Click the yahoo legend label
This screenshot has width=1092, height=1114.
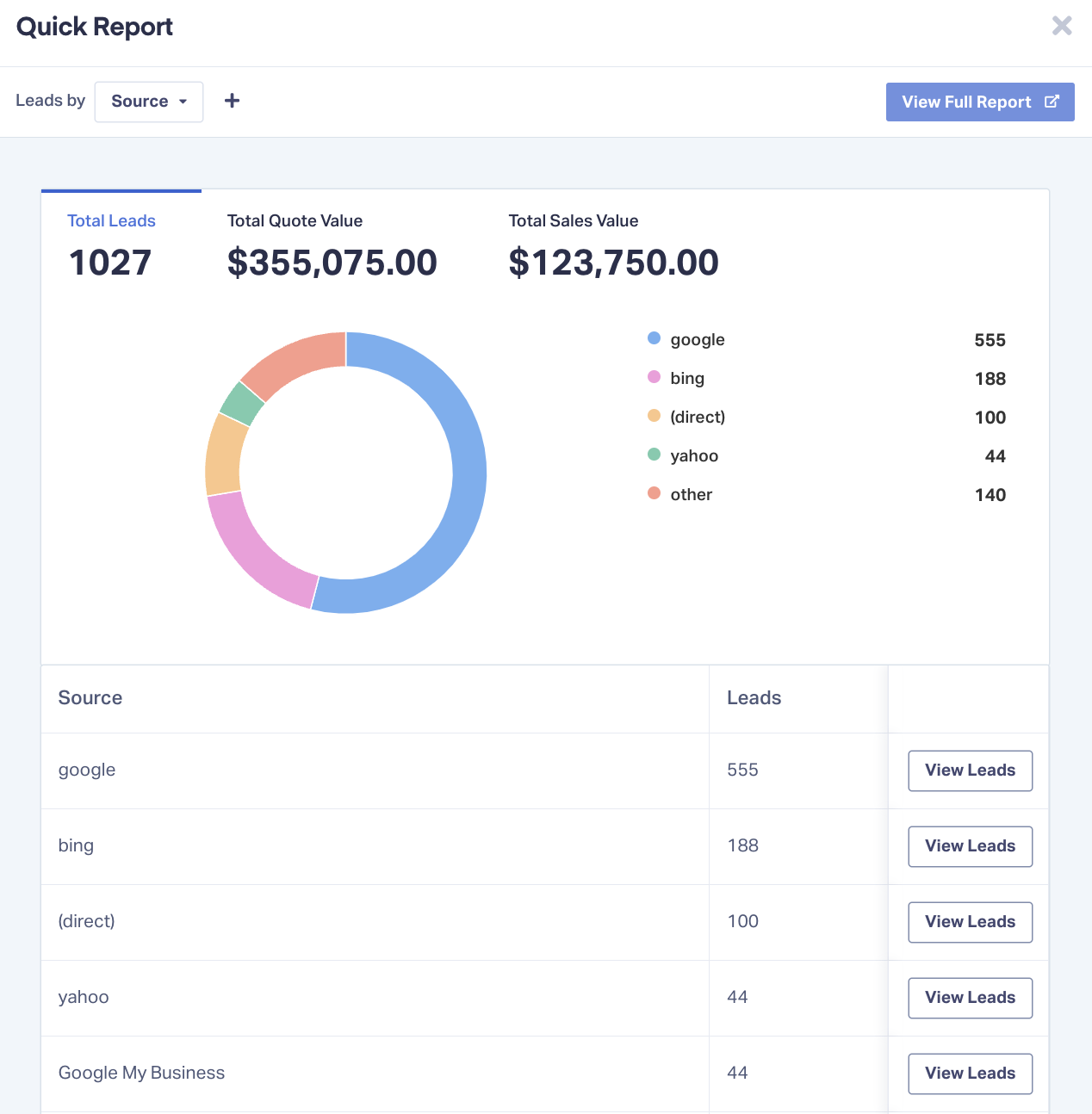point(694,456)
